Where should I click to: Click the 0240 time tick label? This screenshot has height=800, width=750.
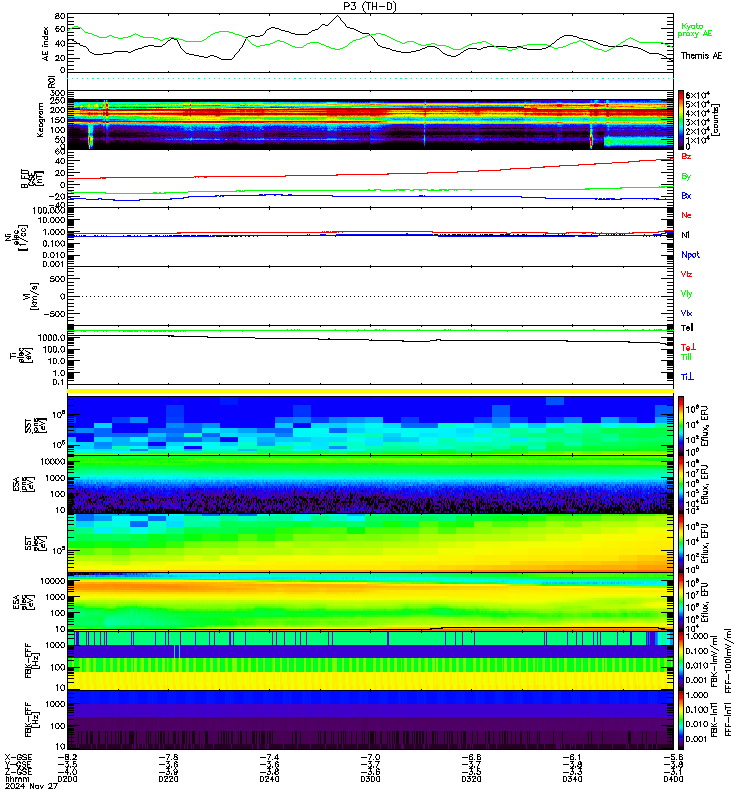(269, 779)
